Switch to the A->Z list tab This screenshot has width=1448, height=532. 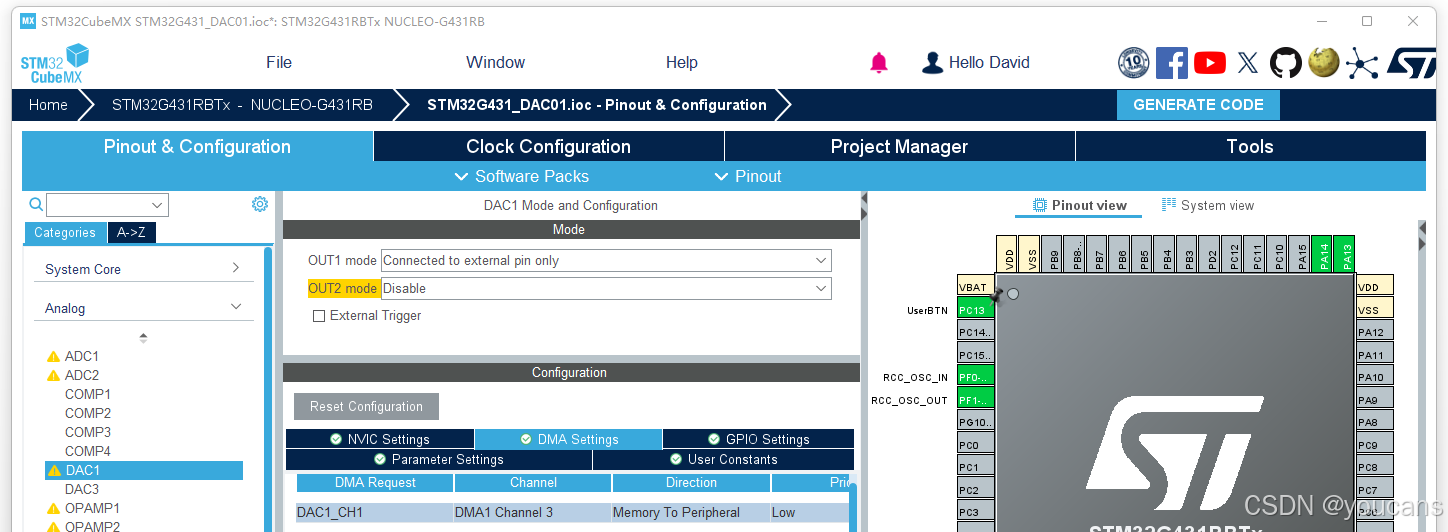pyautogui.click(x=132, y=232)
